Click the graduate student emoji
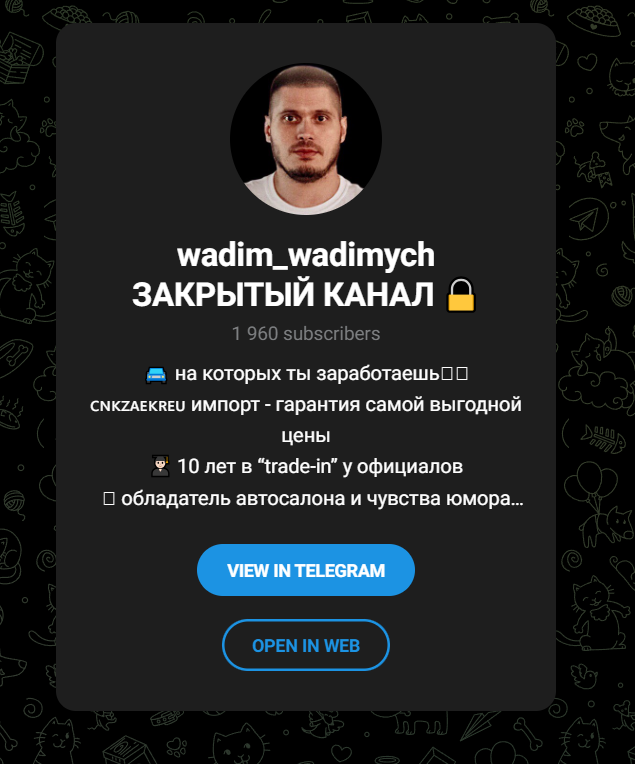635x764 pixels. tap(160, 467)
